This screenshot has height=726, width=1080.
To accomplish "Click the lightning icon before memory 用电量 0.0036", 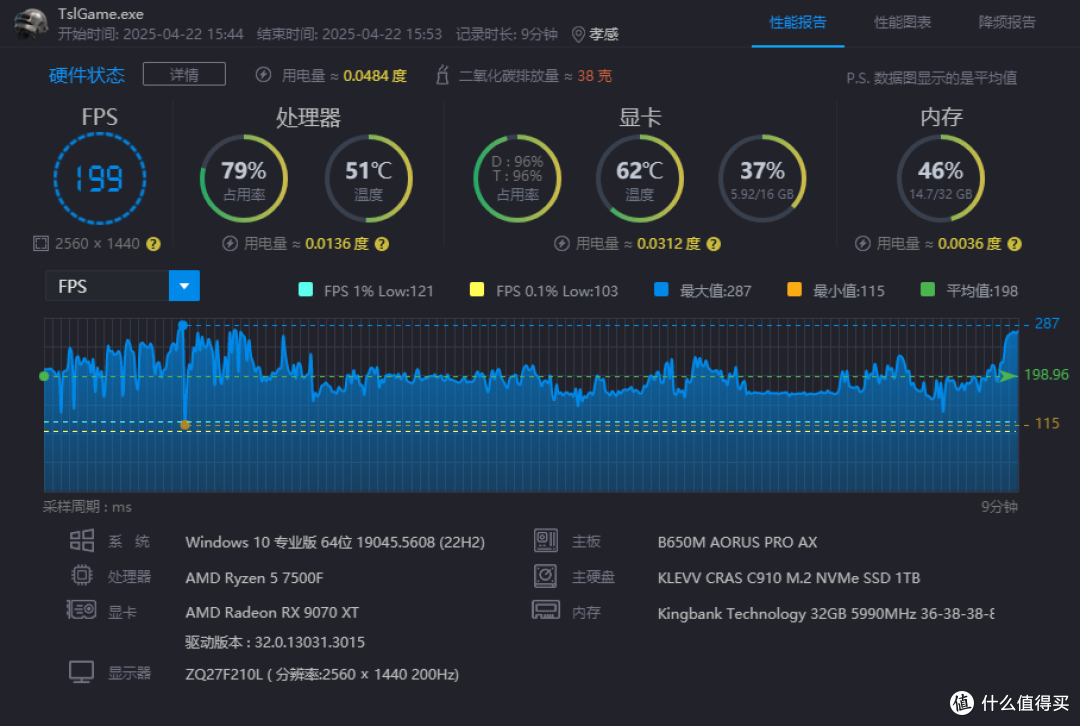I will click(862, 244).
